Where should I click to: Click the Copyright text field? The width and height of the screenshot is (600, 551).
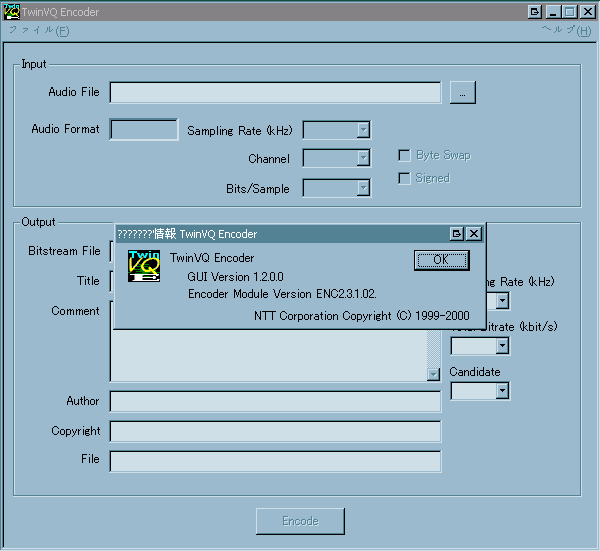tap(275, 431)
